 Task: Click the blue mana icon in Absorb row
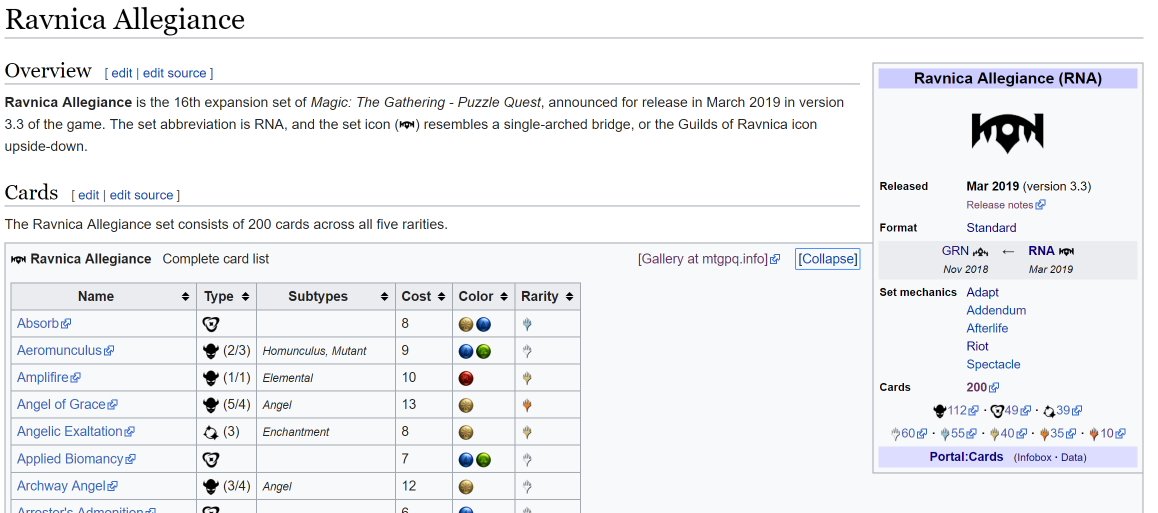click(483, 323)
